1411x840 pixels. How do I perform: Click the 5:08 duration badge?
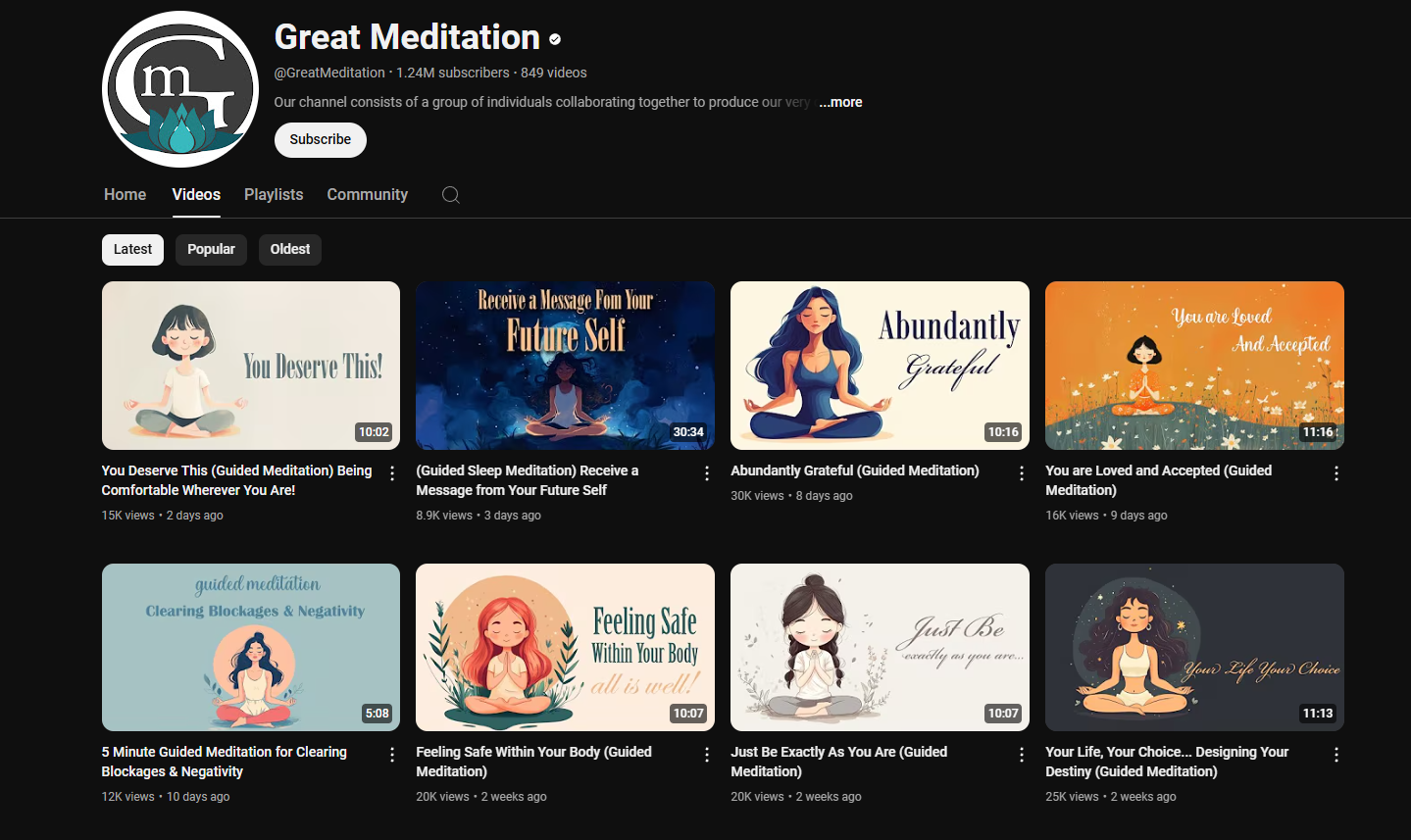click(x=378, y=714)
